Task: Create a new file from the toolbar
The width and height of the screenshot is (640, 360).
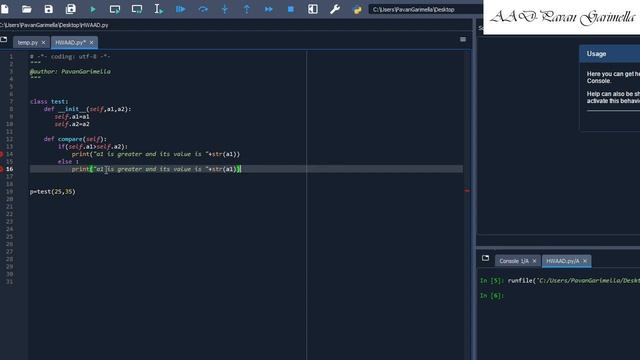Action: pyautogui.click(x=5, y=9)
